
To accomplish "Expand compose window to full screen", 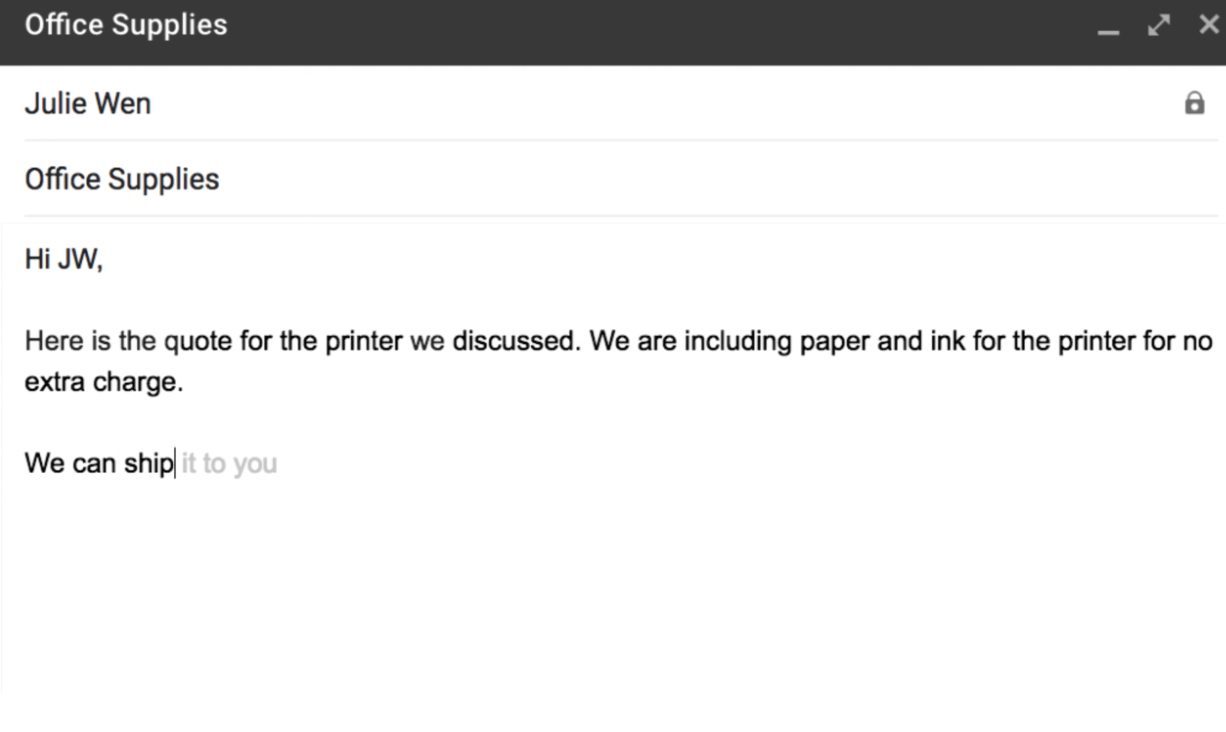I will point(1159,25).
